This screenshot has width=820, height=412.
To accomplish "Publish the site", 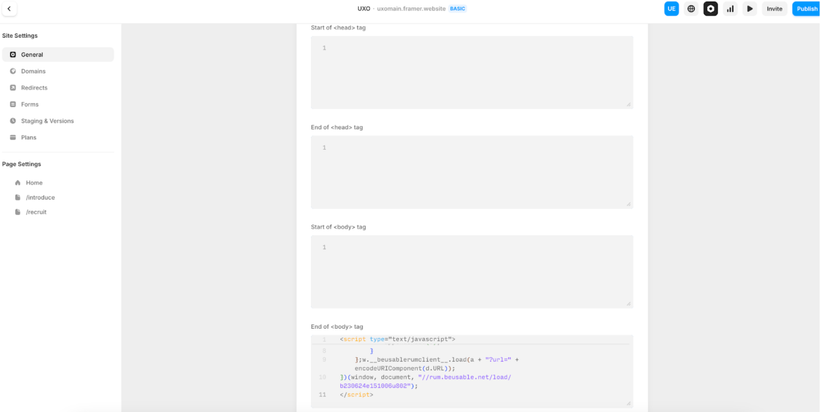I will pyautogui.click(x=806, y=9).
